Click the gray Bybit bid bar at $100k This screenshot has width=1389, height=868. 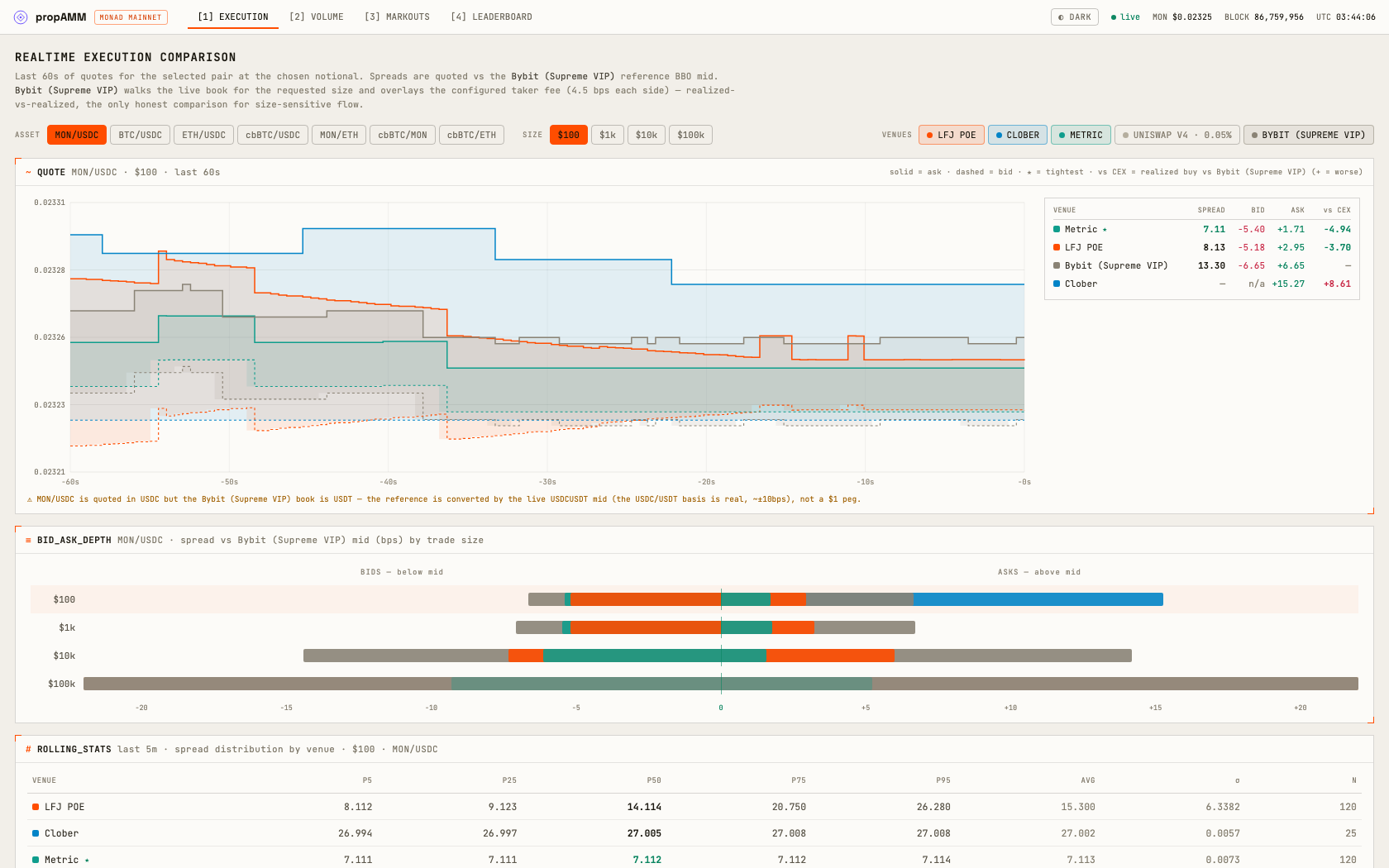[x=267, y=684]
